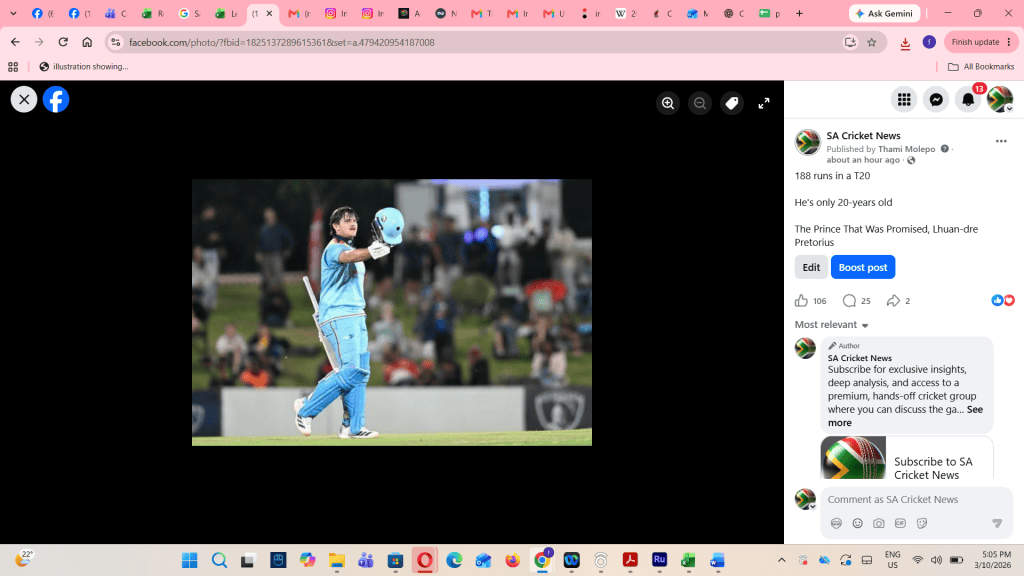Open Firefox from taskbar
The width and height of the screenshot is (1024, 576).
(x=513, y=560)
